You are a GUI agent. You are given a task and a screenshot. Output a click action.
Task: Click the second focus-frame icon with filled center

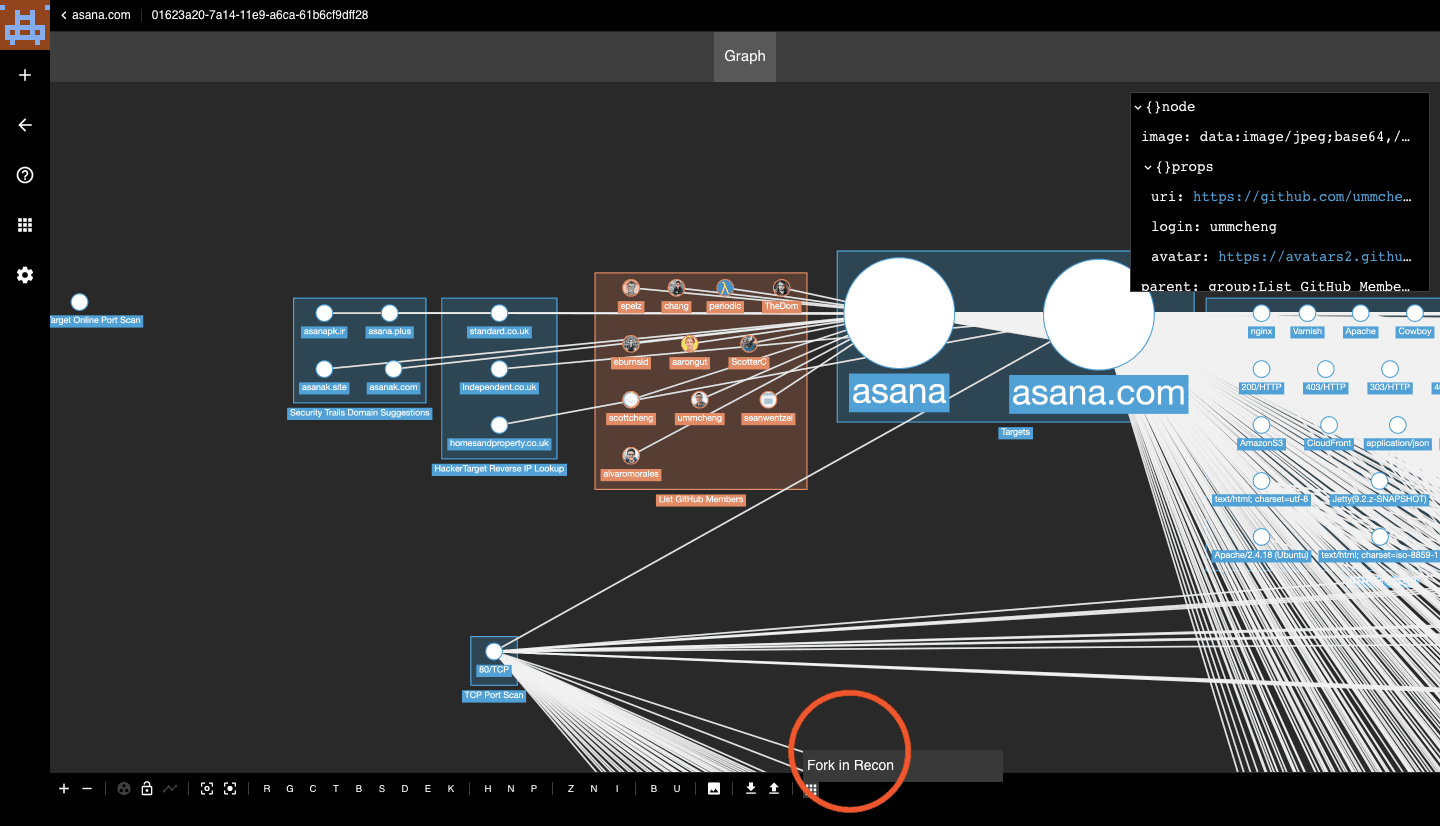tap(230, 789)
